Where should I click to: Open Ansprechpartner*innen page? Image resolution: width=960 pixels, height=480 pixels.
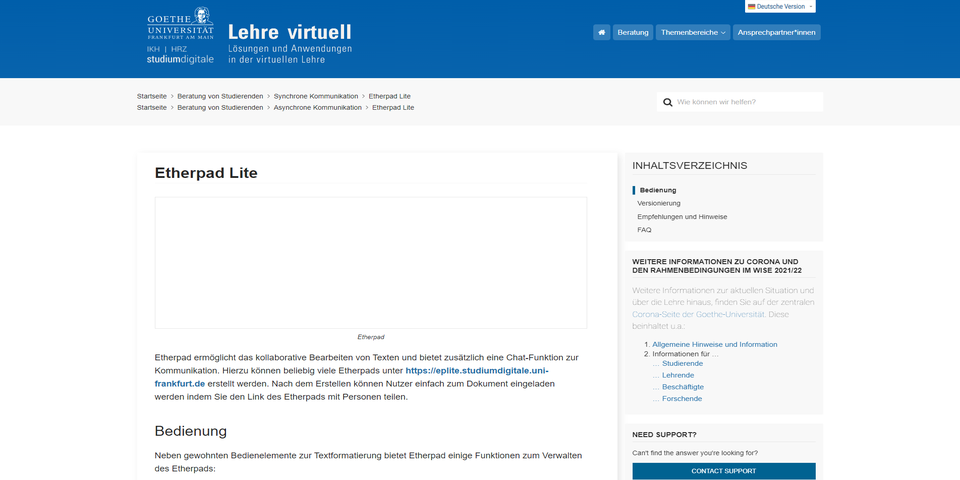[776, 32]
